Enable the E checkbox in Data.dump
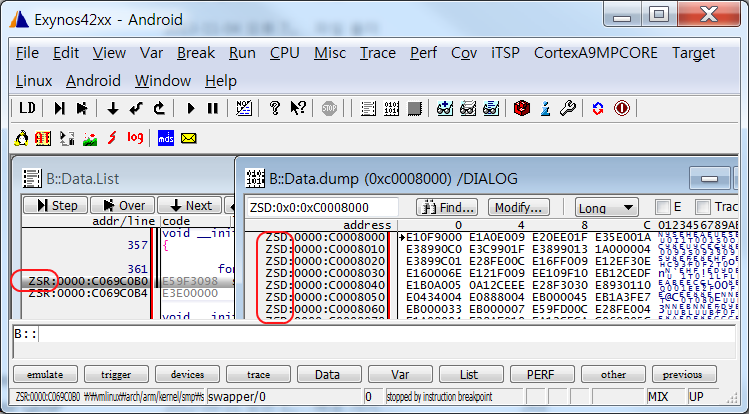 pyautogui.click(x=663, y=207)
